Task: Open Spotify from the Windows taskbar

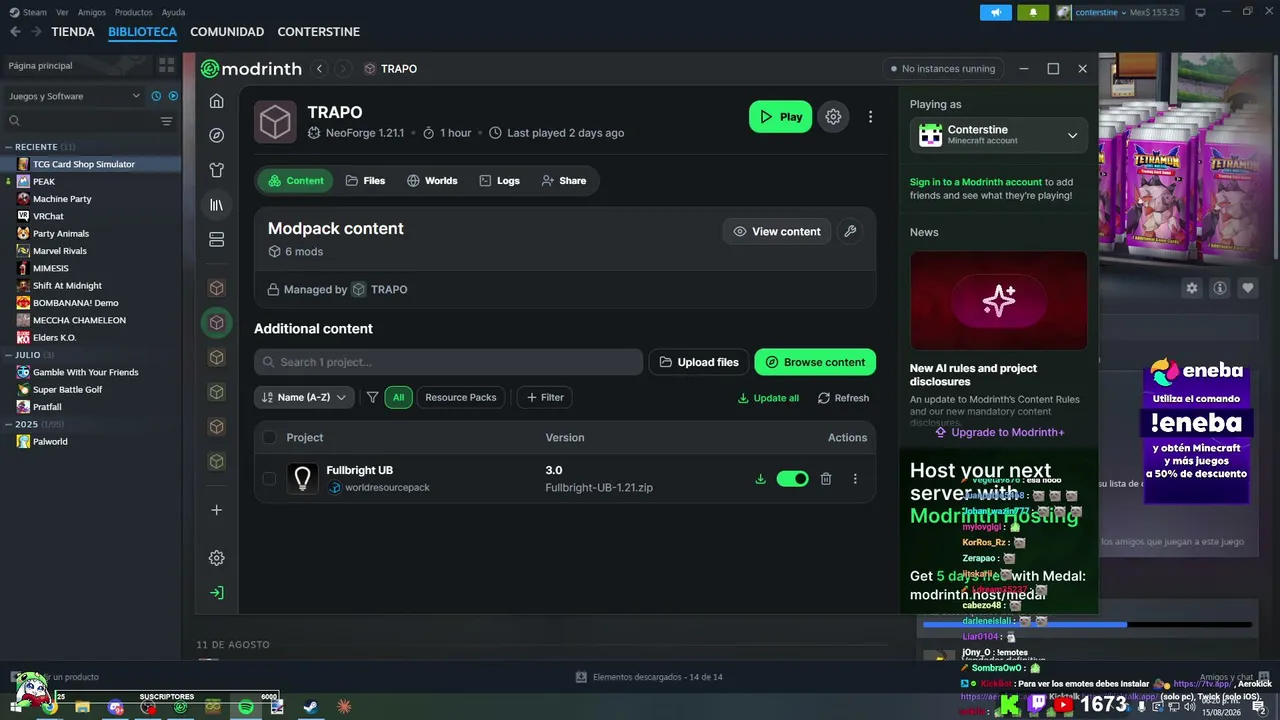Action: (x=245, y=707)
